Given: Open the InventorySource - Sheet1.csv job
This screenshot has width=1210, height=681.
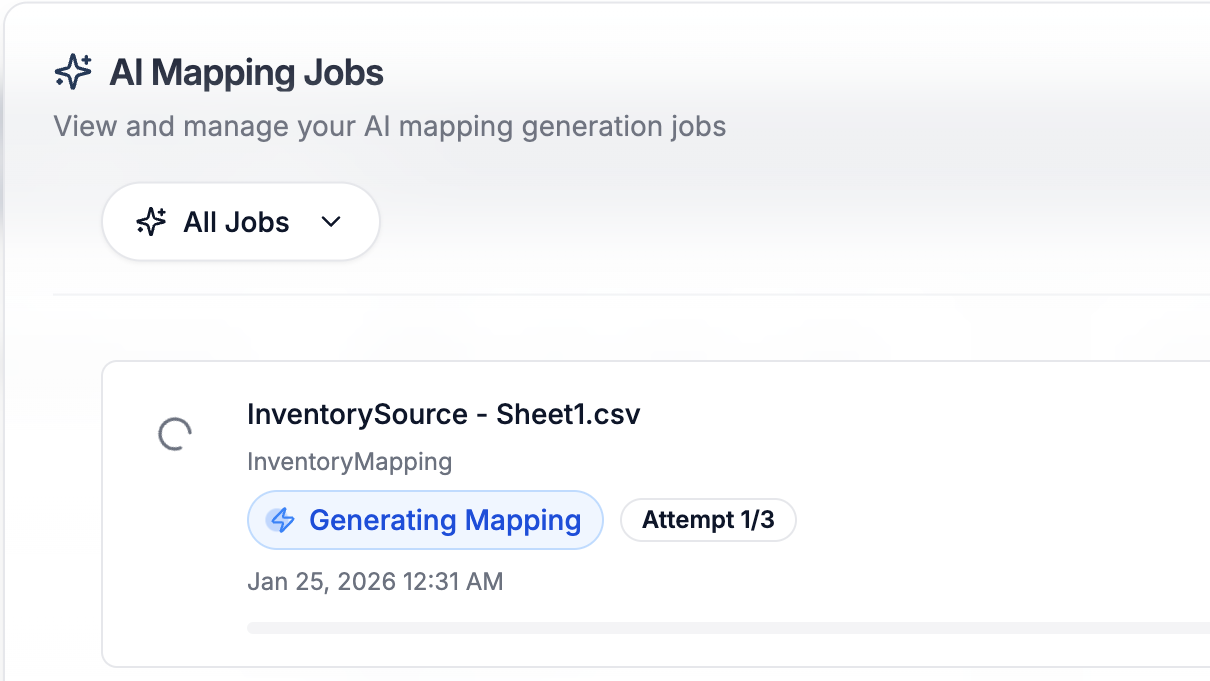Looking at the screenshot, I should click(443, 414).
